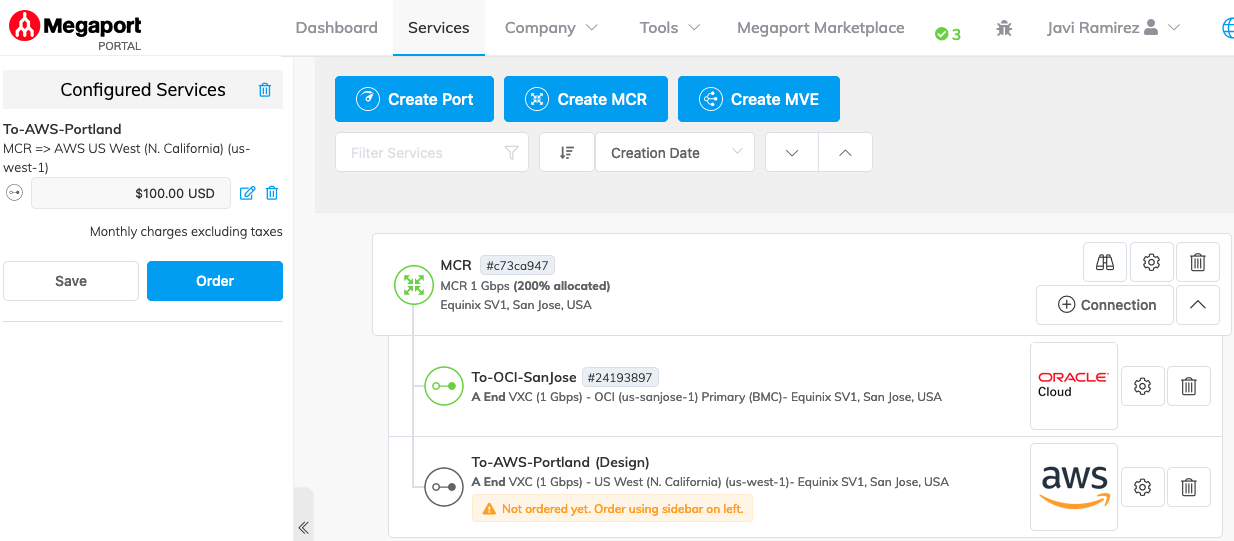Open To-OCI-SanJose connection settings gear

tap(1143, 386)
